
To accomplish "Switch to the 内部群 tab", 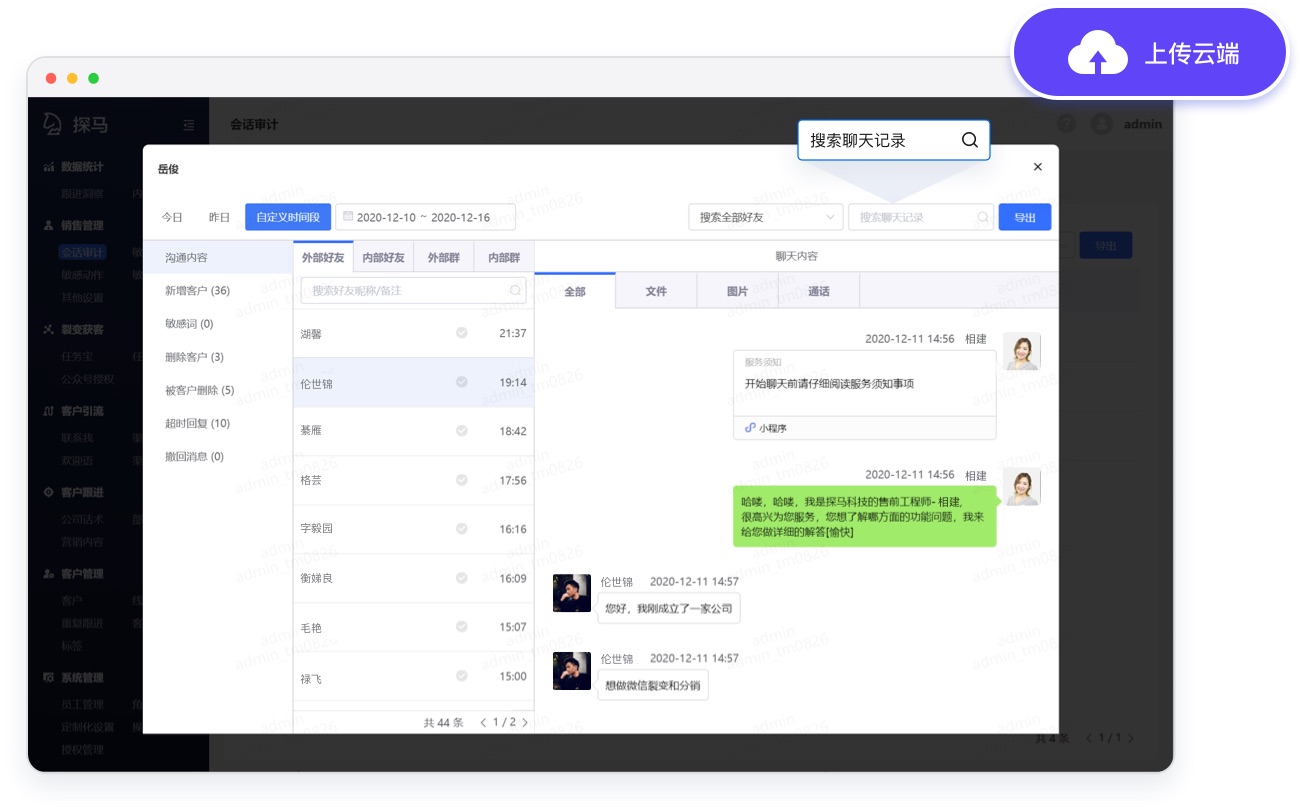I will [x=503, y=257].
